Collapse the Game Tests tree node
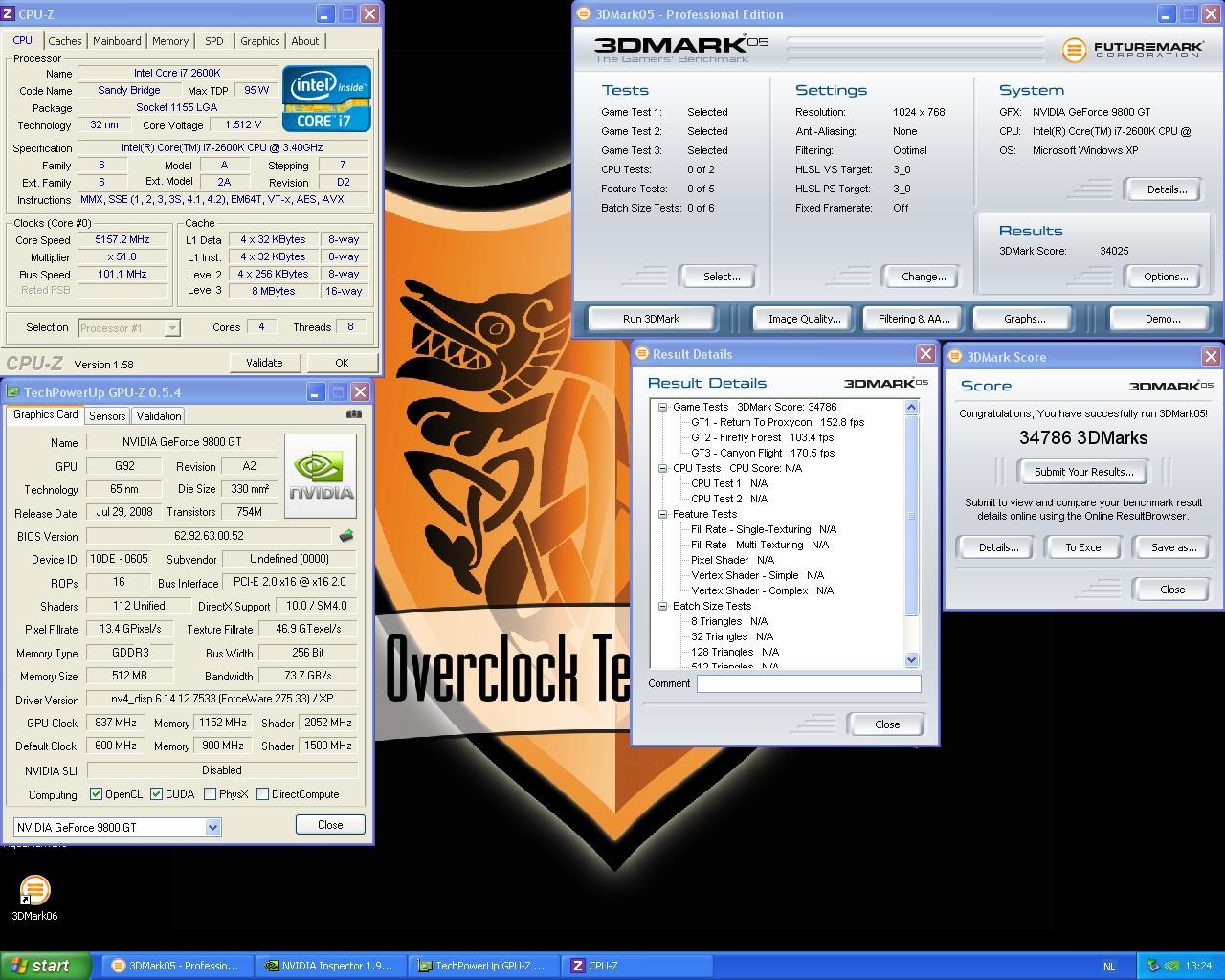 click(x=662, y=407)
